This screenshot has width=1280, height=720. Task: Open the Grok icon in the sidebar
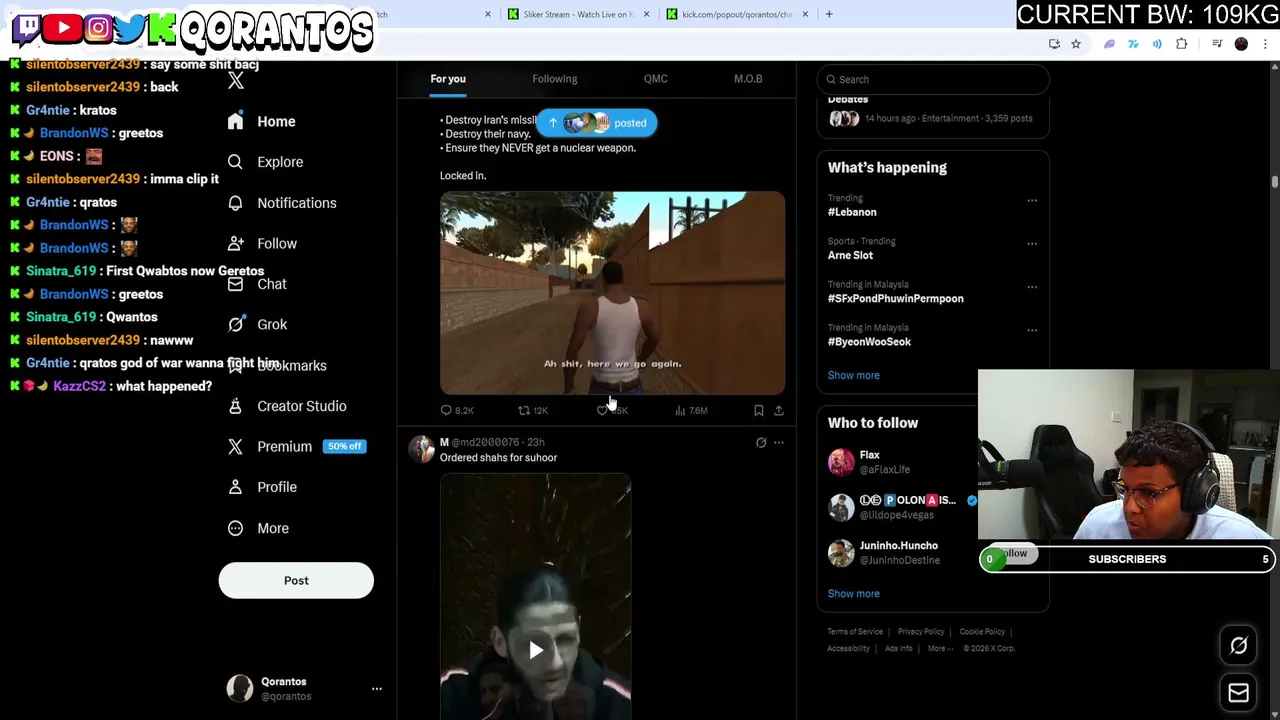235,324
